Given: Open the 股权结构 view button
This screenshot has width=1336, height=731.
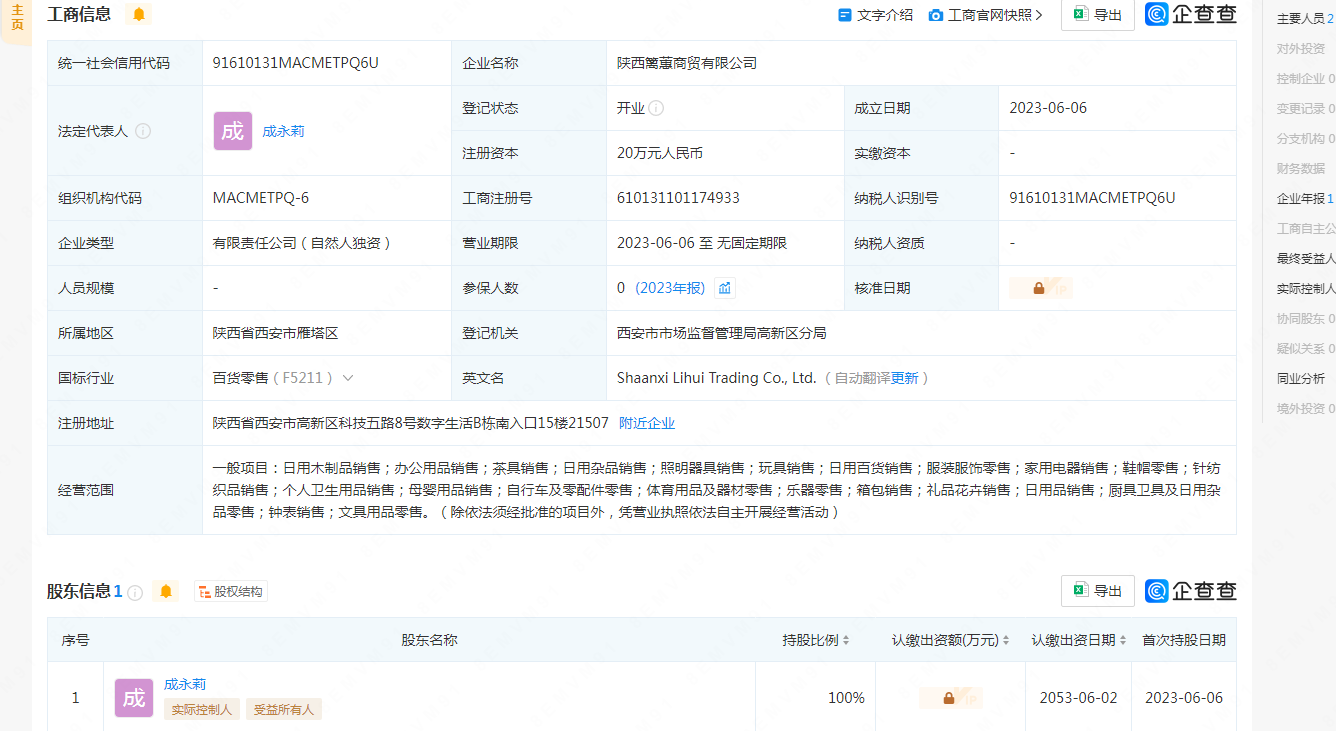Looking at the screenshot, I should click(231, 591).
